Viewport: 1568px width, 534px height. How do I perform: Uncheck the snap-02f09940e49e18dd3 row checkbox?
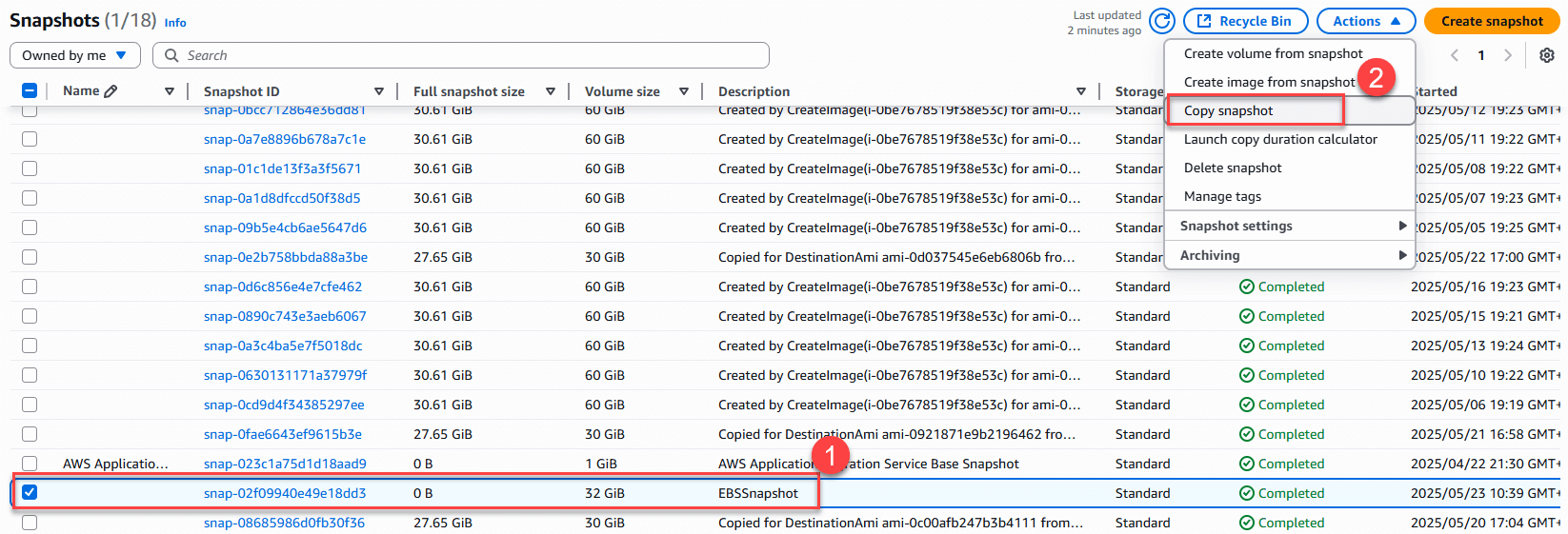pos(30,492)
